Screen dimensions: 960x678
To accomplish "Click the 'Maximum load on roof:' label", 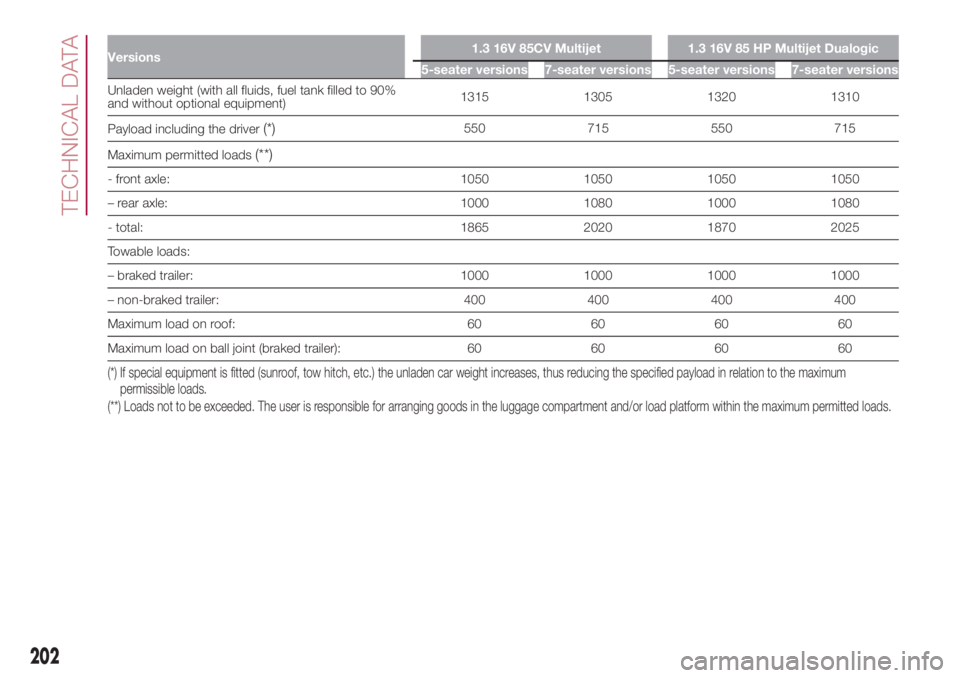I will (171, 324).
